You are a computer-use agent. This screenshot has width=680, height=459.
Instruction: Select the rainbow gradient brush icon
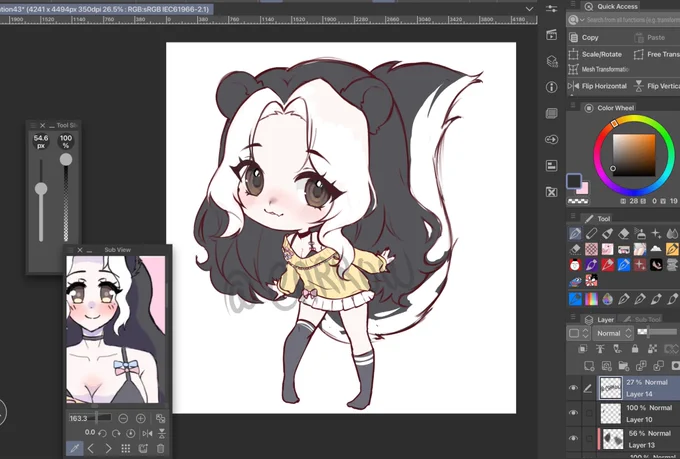(591, 298)
